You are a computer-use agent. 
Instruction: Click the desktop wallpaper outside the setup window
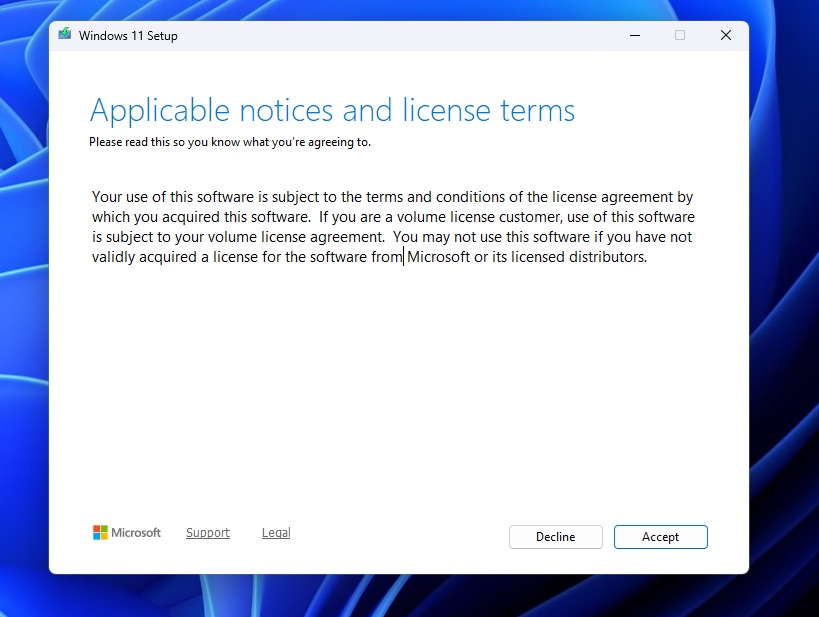coord(25,300)
